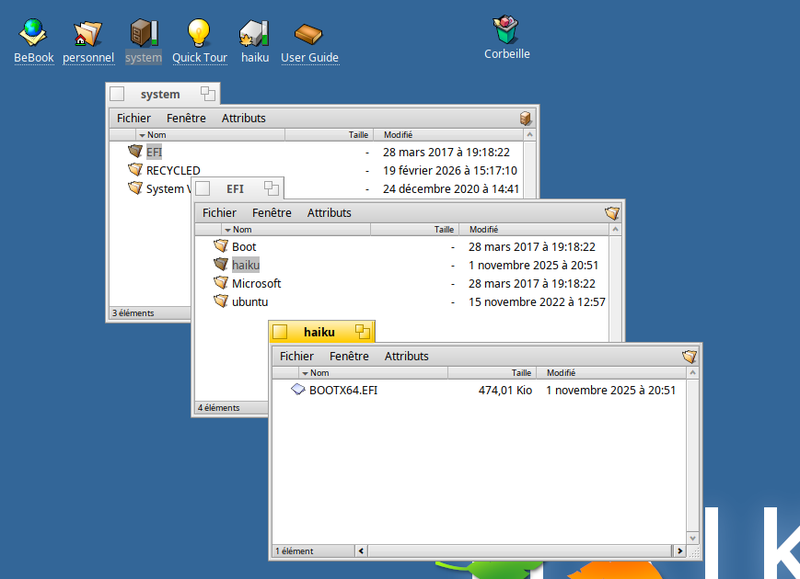
Task: Sort the EFI window by the Modifié column
Action: tap(483, 229)
